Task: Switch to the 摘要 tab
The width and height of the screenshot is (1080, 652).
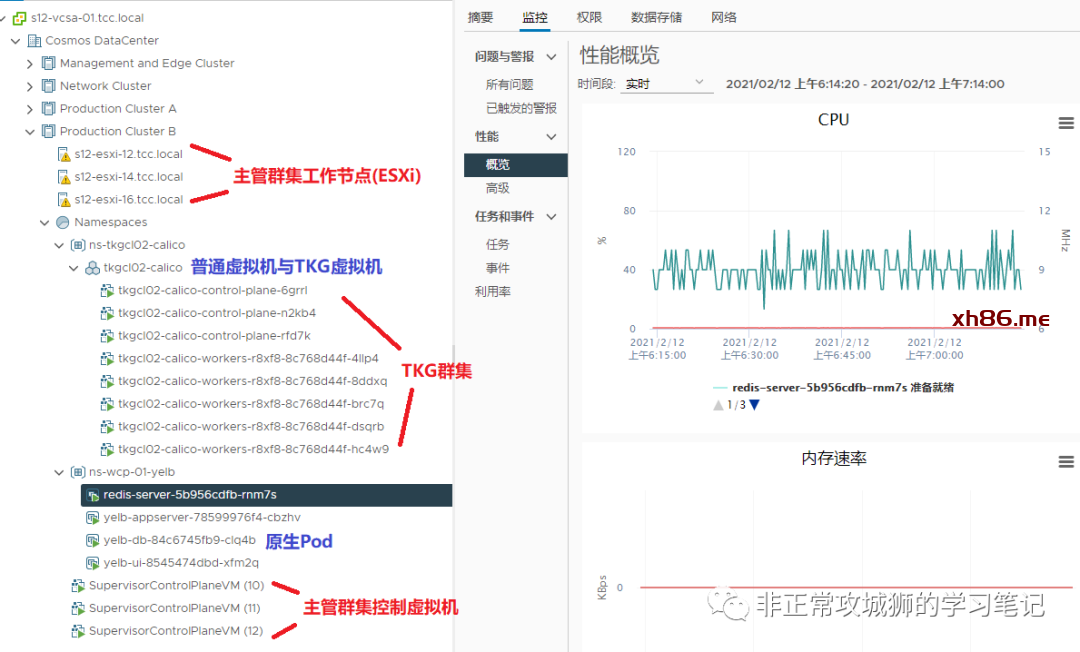Action: click(480, 17)
